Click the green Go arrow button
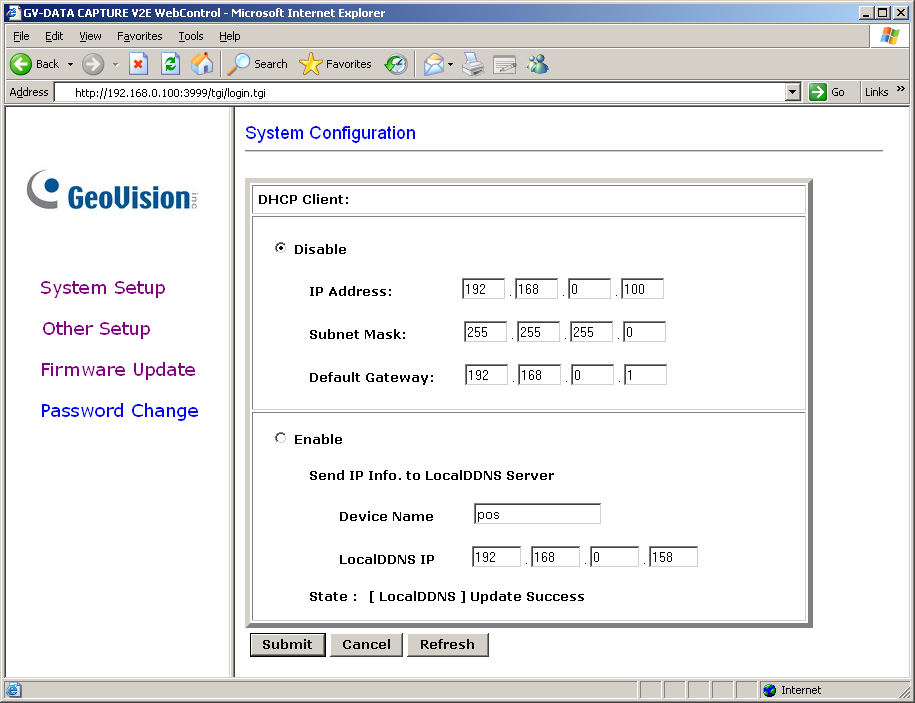The height and width of the screenshot is (703, 915). pos(818,92)
